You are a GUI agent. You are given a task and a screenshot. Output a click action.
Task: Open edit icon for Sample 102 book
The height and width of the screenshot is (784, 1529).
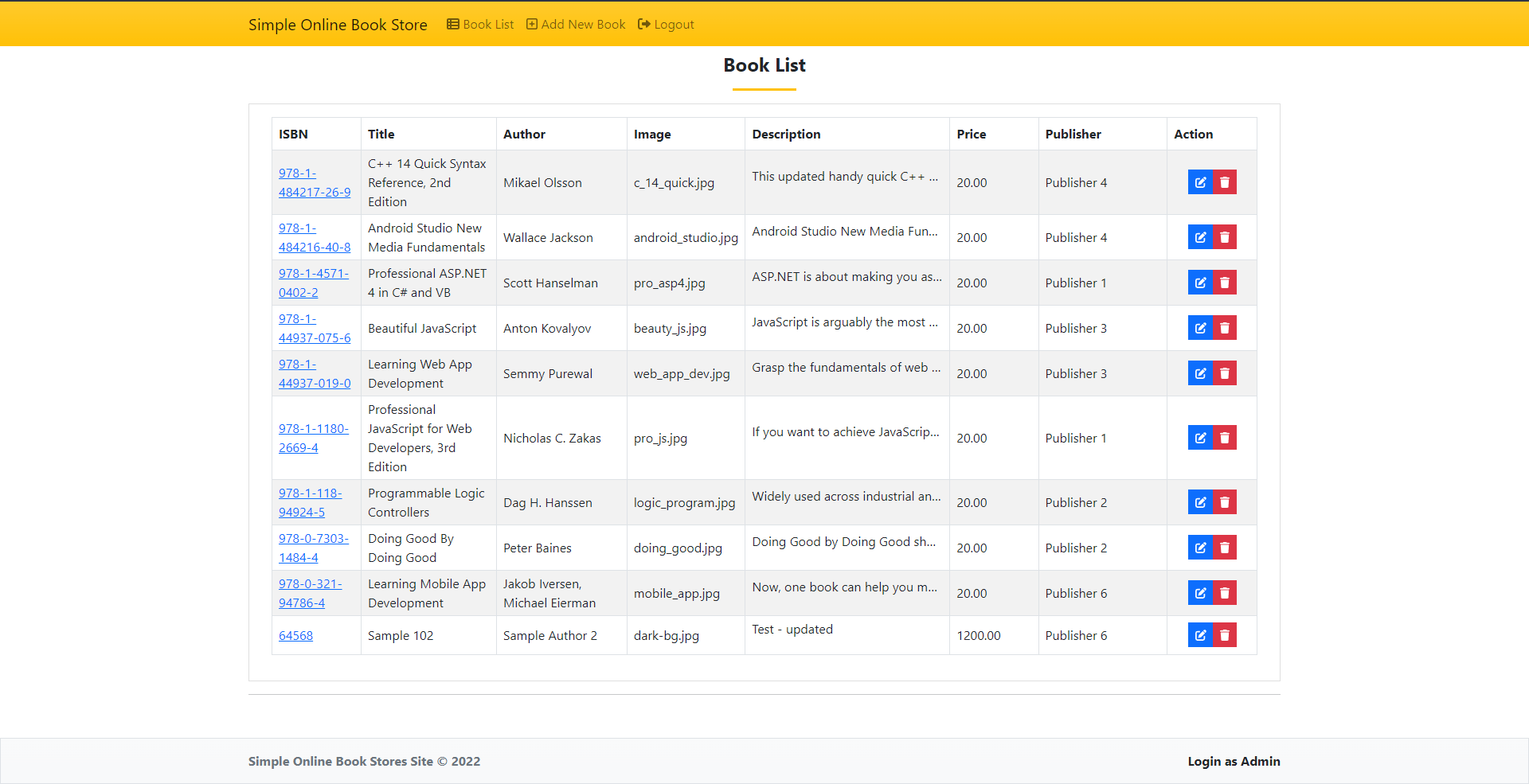click(1200, 634)
